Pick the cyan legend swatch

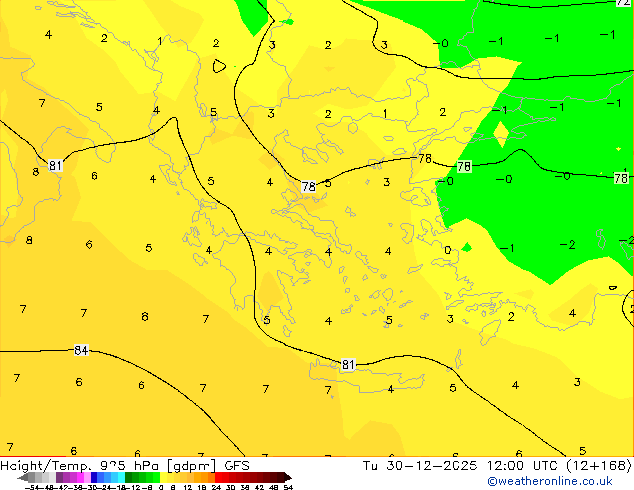pyautogui.click(x=121, y=478)
